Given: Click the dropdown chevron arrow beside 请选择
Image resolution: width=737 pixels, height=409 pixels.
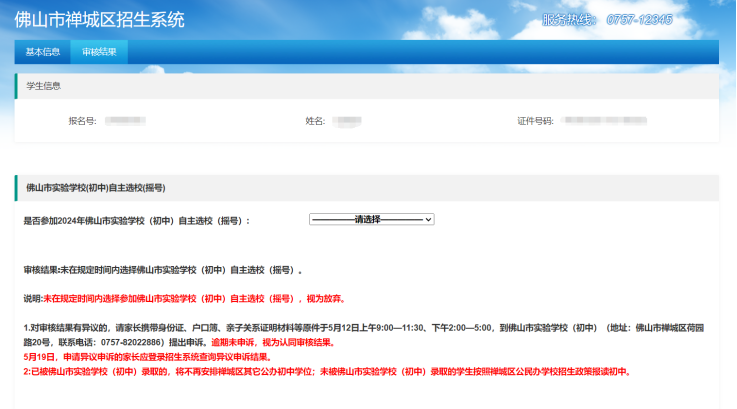Looking at the screenshot, I should 428,220.
